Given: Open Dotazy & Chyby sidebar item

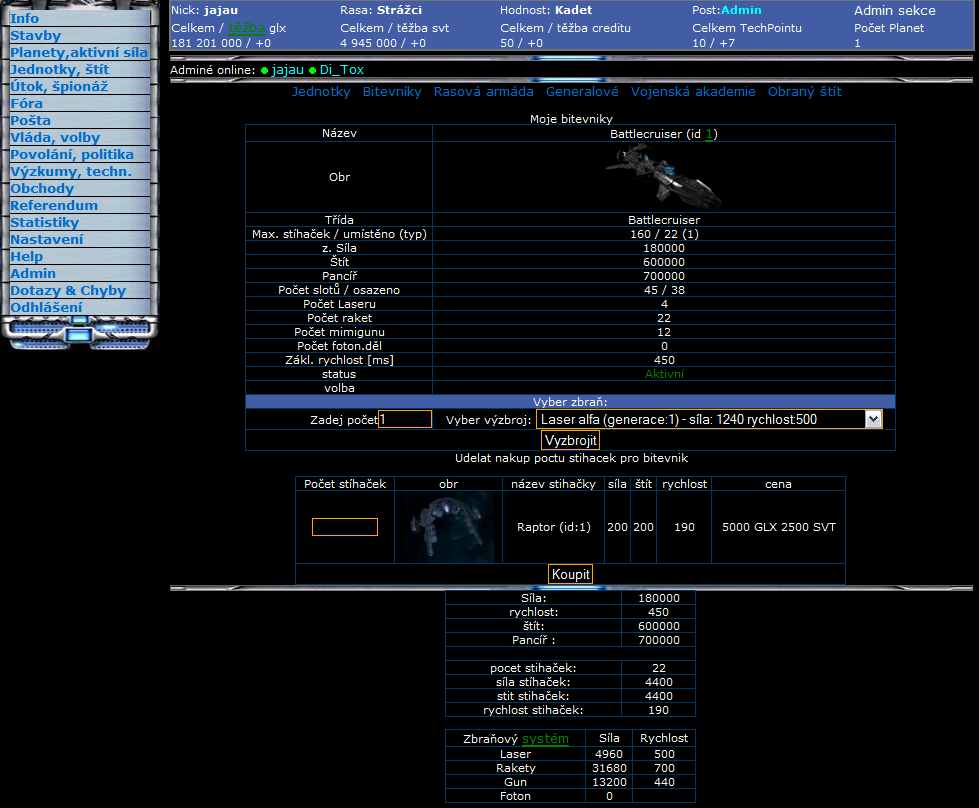Looking at the screenshot, I should pyautogui.click(x=68, y=290).
